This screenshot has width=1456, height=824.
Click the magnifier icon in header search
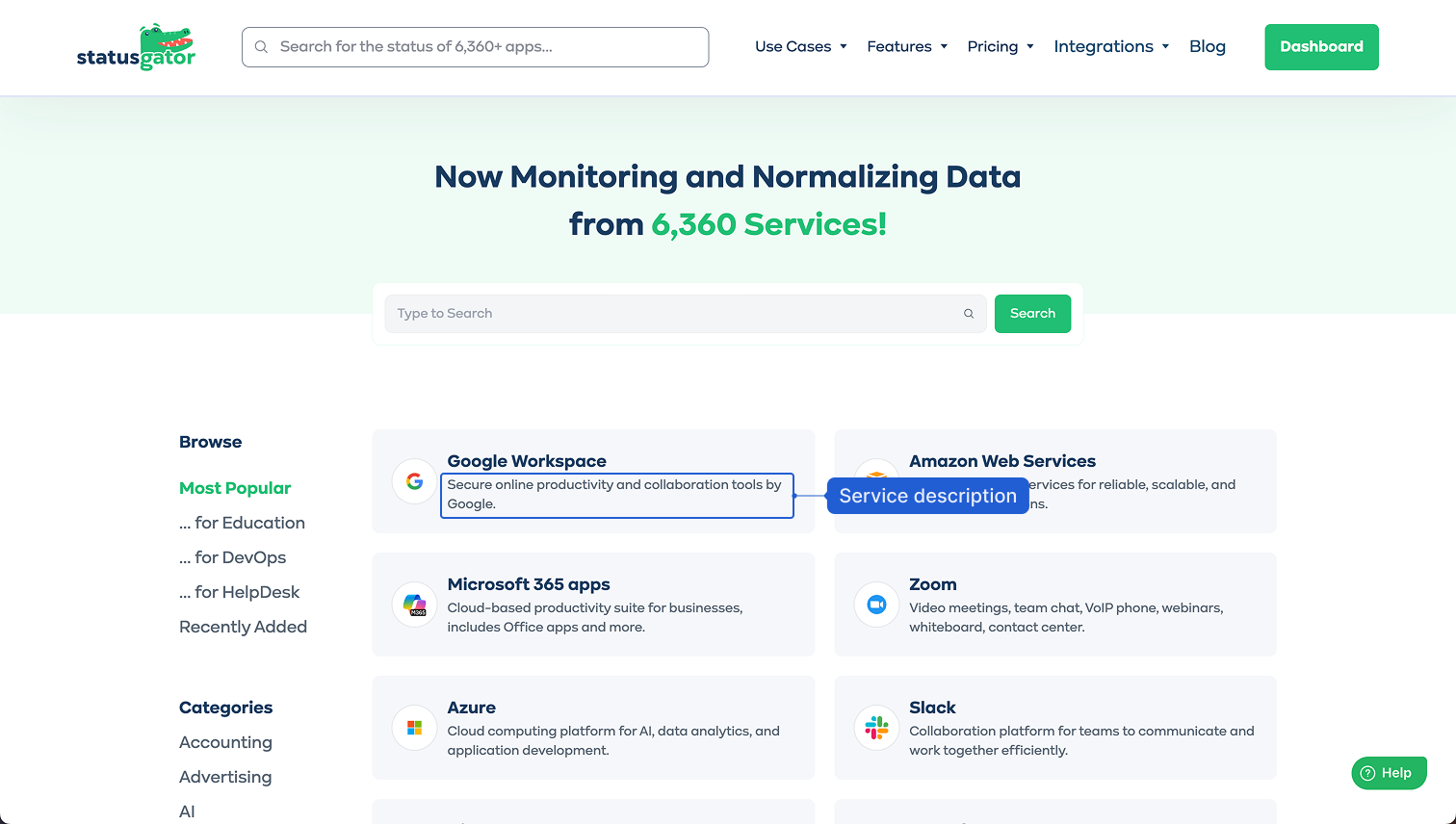point(261,47)
